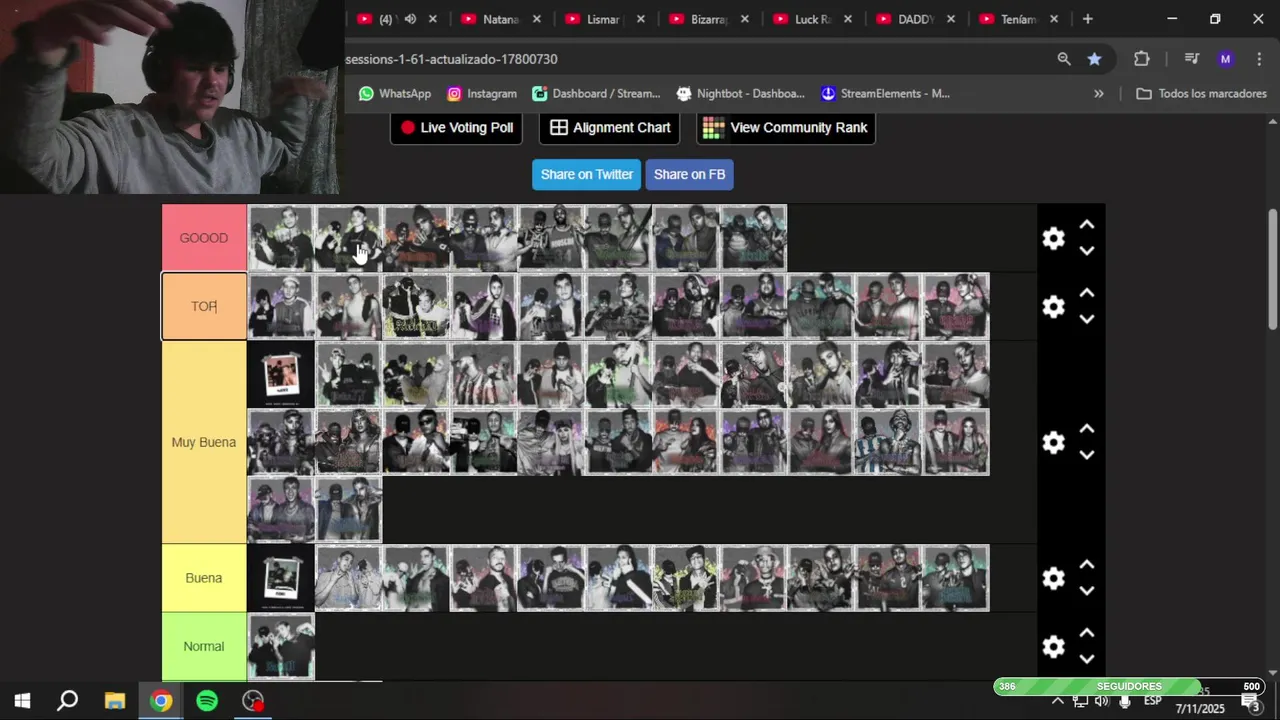Move Buena tier row down
This screenshot has height=720, width=1280.
click(x=1087, y=591)
